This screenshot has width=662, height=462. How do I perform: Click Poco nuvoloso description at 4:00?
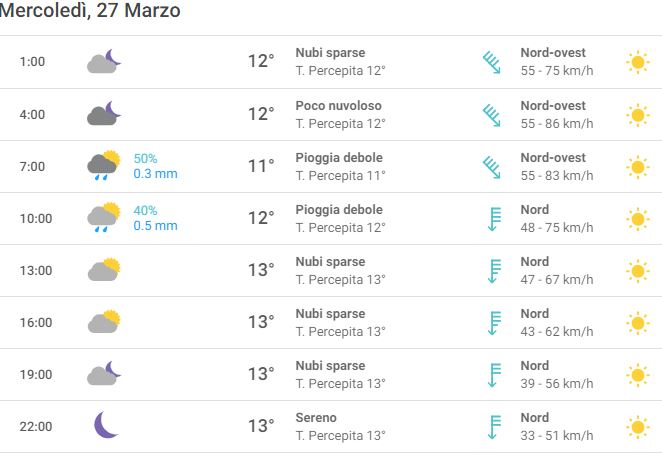coord(338,106)
